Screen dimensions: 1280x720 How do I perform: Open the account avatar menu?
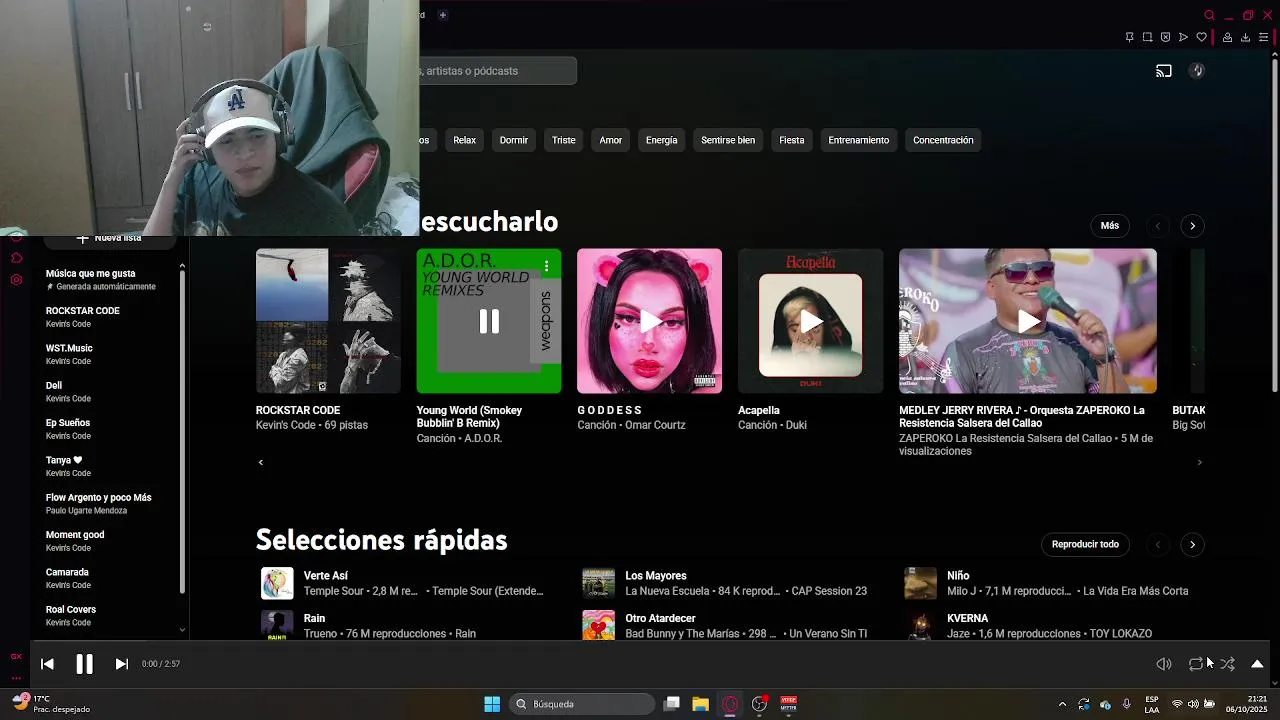1196,71
